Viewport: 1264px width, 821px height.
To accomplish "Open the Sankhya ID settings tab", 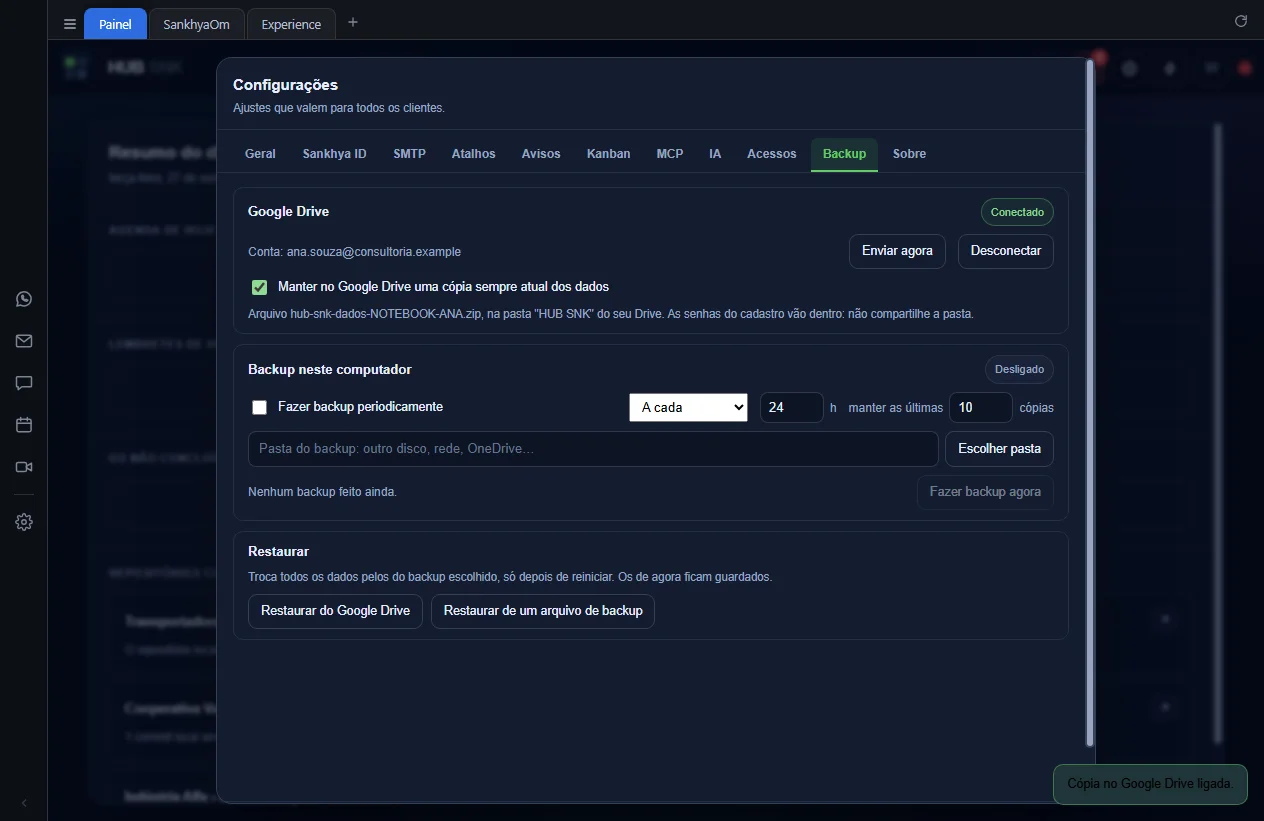I will 334,154.
